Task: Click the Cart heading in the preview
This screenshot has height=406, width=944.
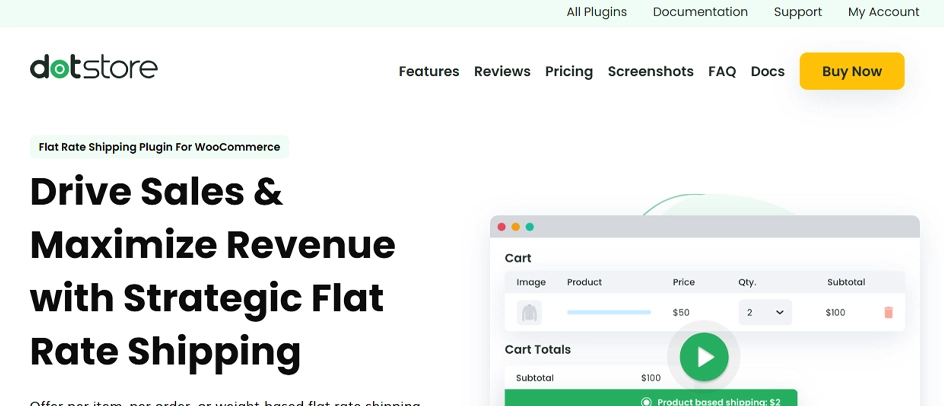Action: click(518, 258)
